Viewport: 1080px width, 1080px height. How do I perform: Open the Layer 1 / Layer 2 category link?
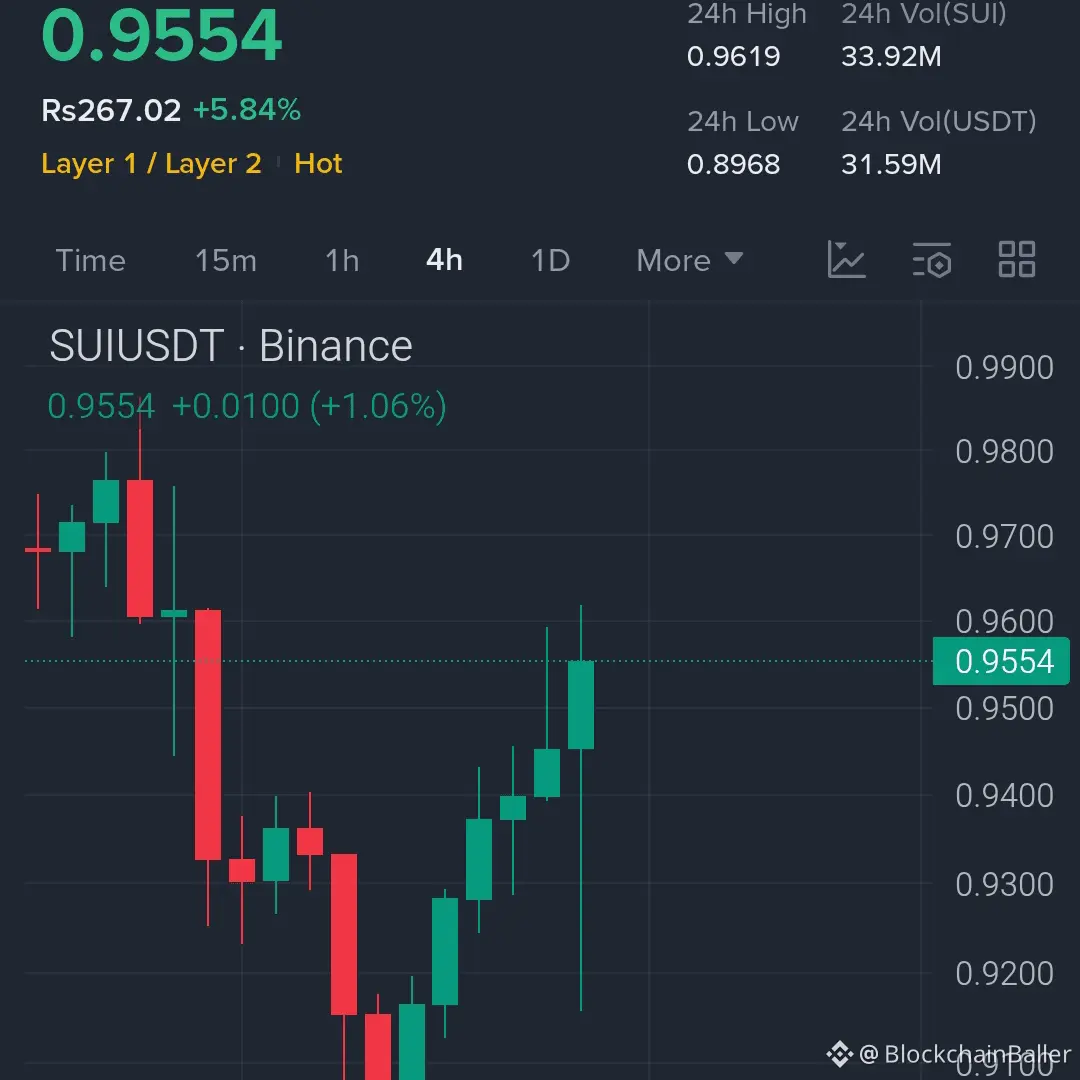152,164
